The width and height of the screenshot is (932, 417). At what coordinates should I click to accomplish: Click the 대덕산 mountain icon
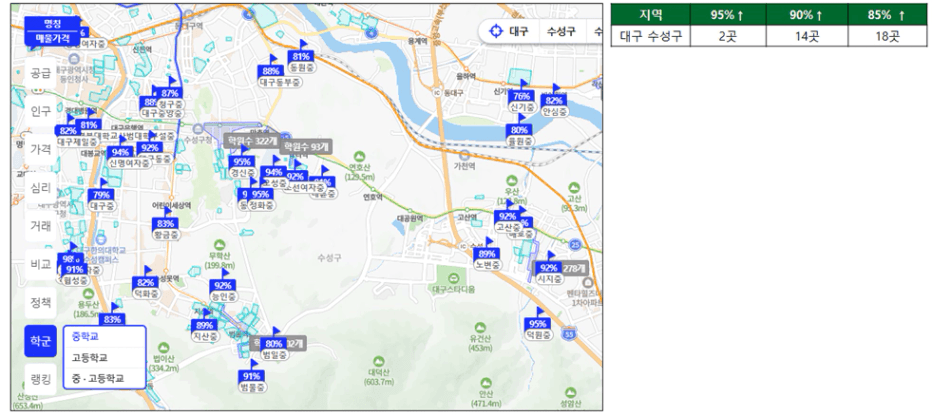378,361
